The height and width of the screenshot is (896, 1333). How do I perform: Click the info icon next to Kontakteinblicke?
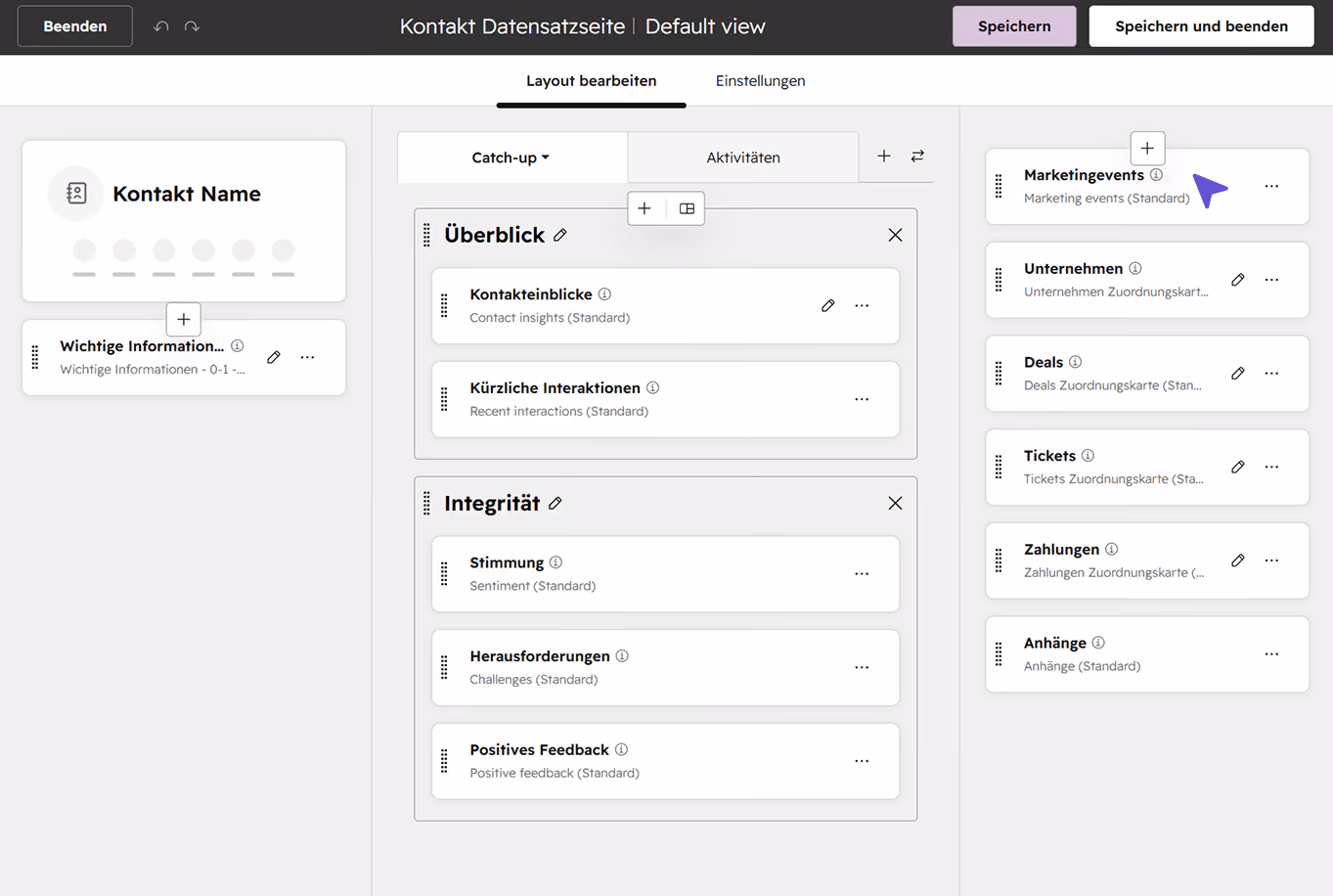604,293
